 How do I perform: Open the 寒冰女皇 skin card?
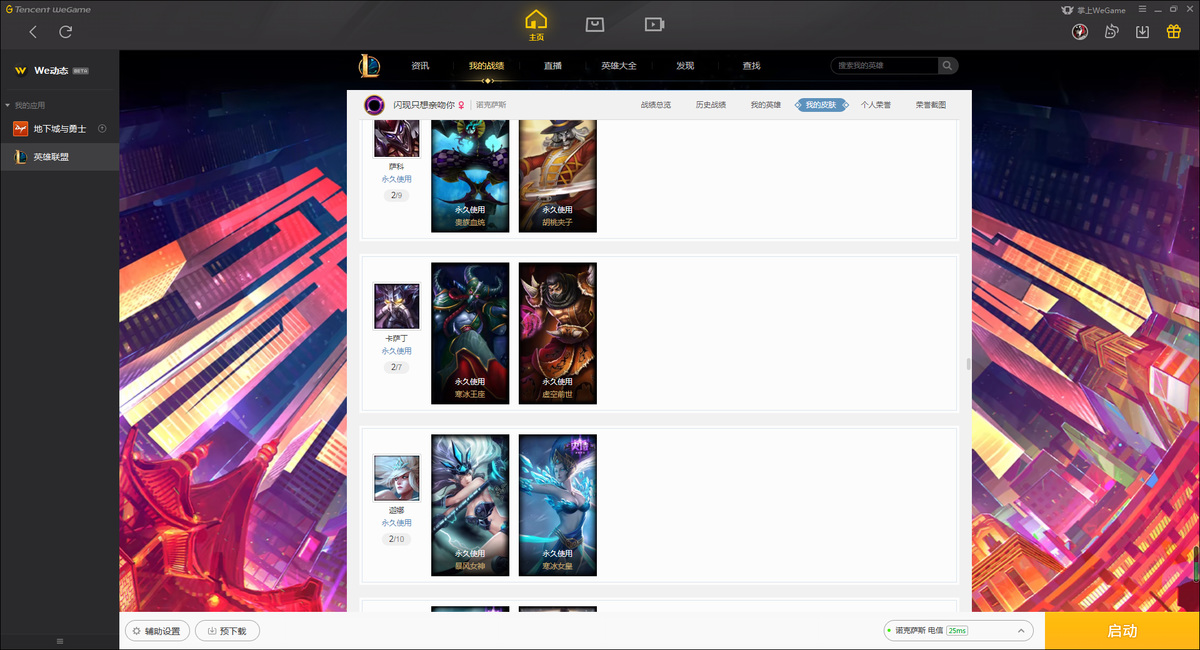(x=558, y=505)
